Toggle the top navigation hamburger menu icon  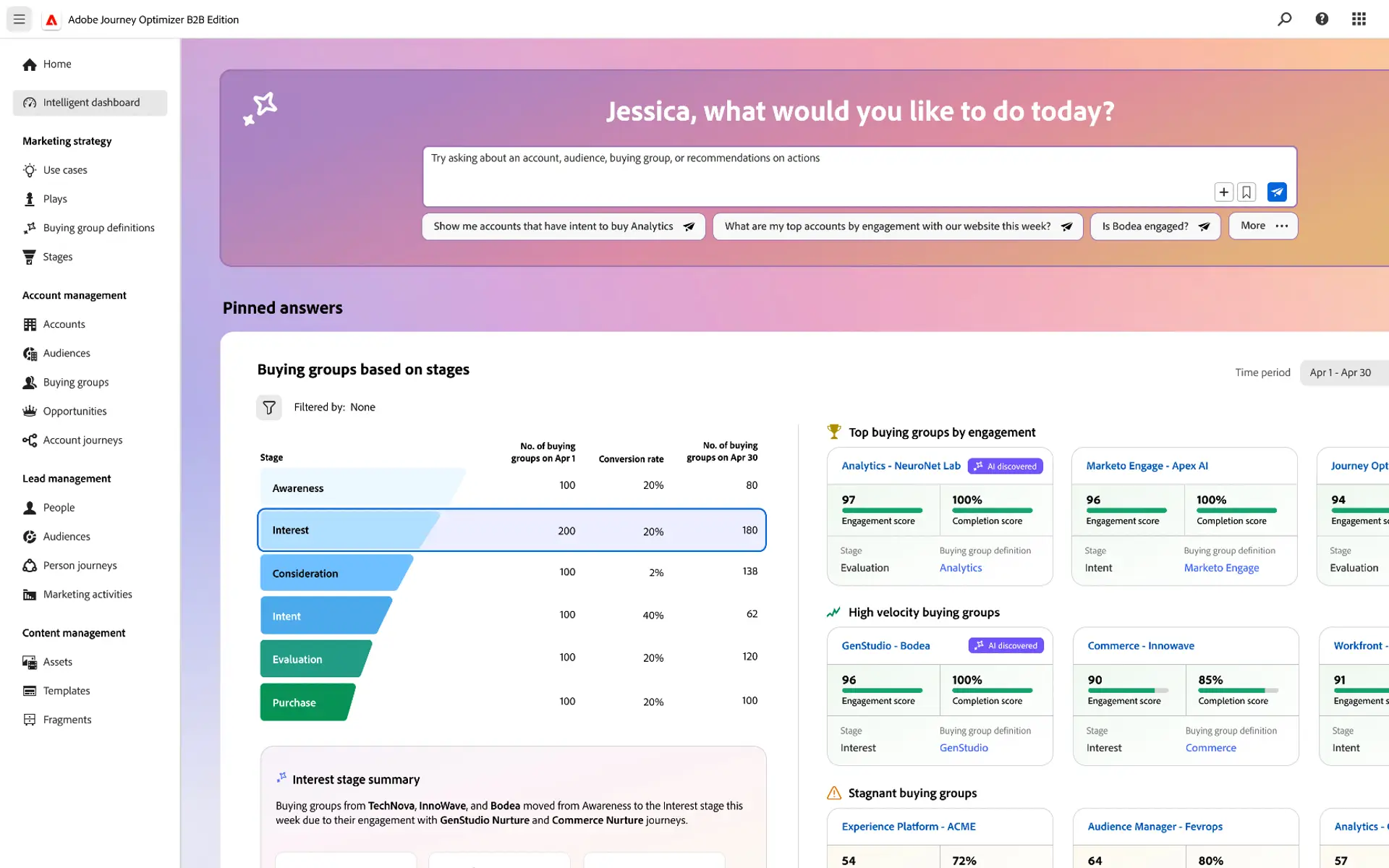tap(19, 19)
